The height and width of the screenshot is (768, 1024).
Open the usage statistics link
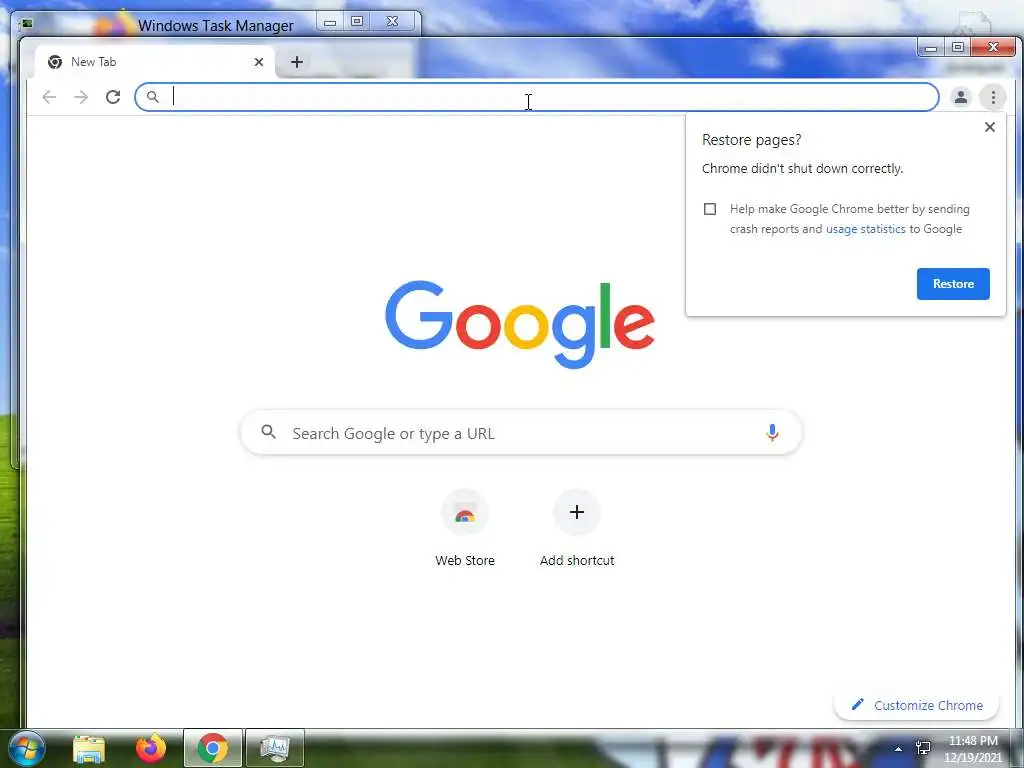click(x=865, y=229)
